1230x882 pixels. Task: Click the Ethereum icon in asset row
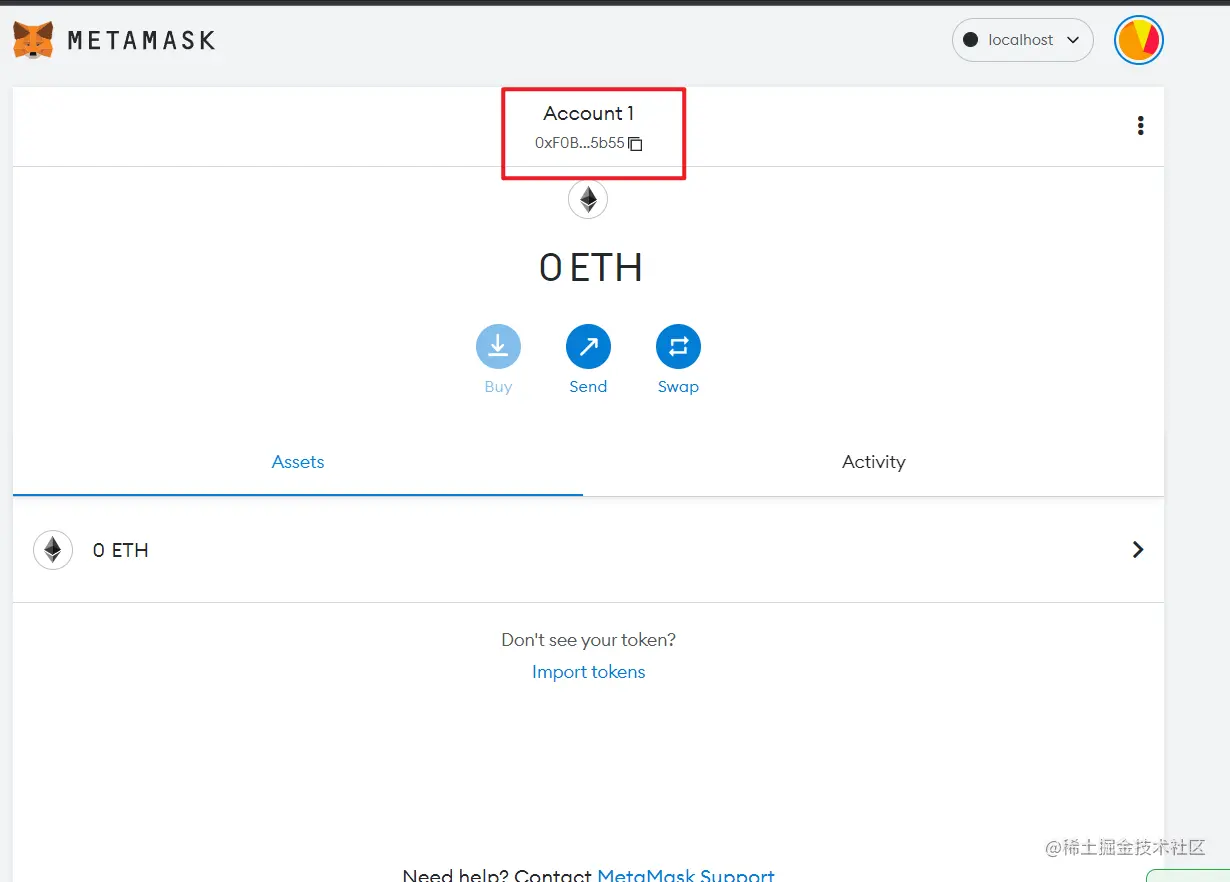point(53,550)
